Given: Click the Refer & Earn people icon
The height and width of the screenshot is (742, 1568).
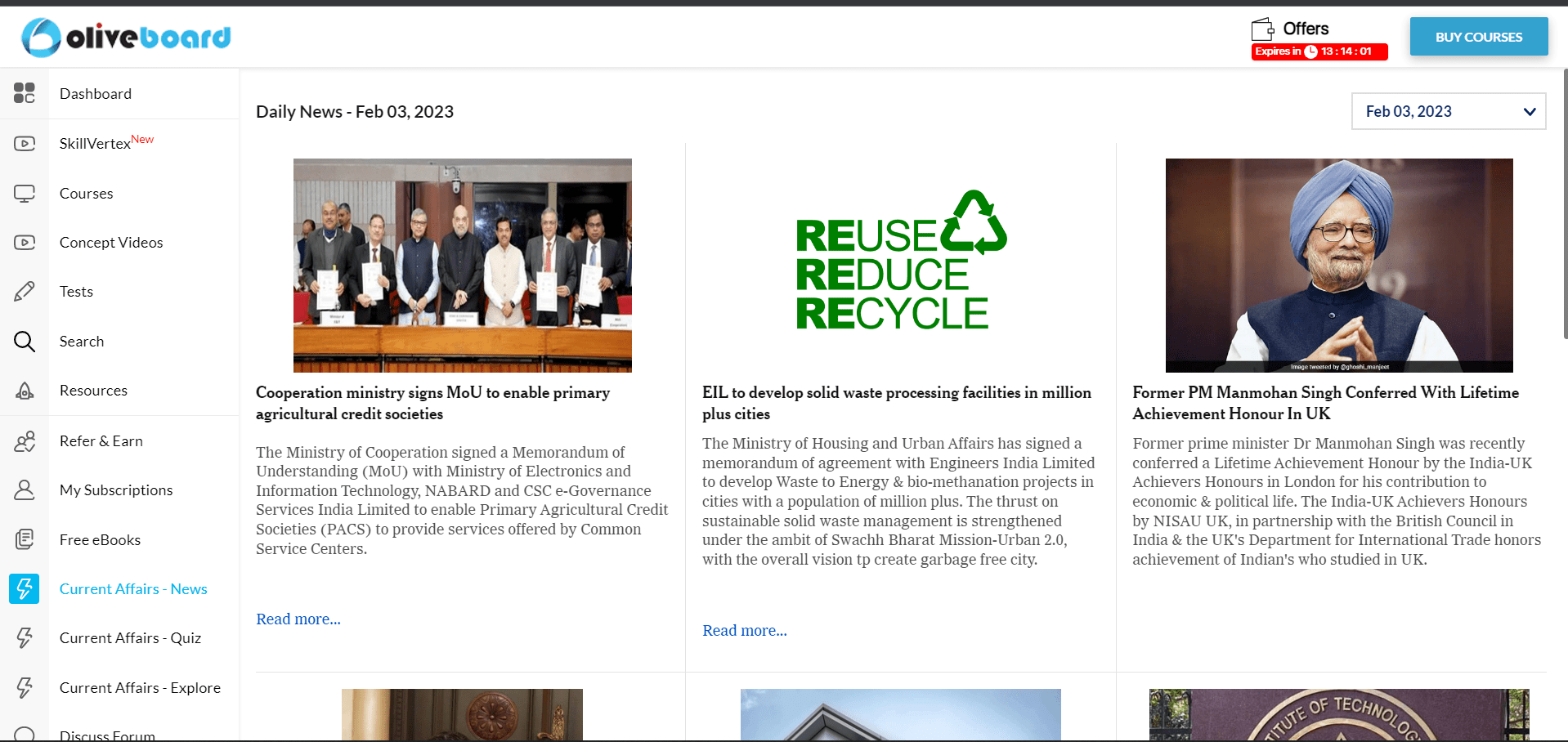Looking at the screenshot, I should click(25, 441).
